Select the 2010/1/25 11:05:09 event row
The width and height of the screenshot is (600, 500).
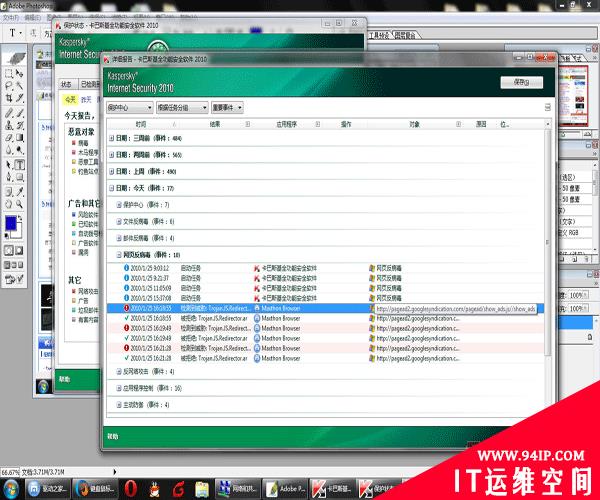pyautogui.click(x=325, y=288)
